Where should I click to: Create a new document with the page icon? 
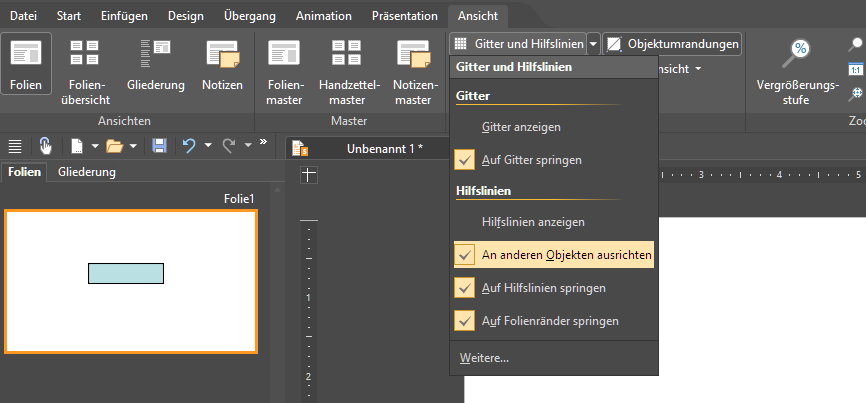pos(77,146)
